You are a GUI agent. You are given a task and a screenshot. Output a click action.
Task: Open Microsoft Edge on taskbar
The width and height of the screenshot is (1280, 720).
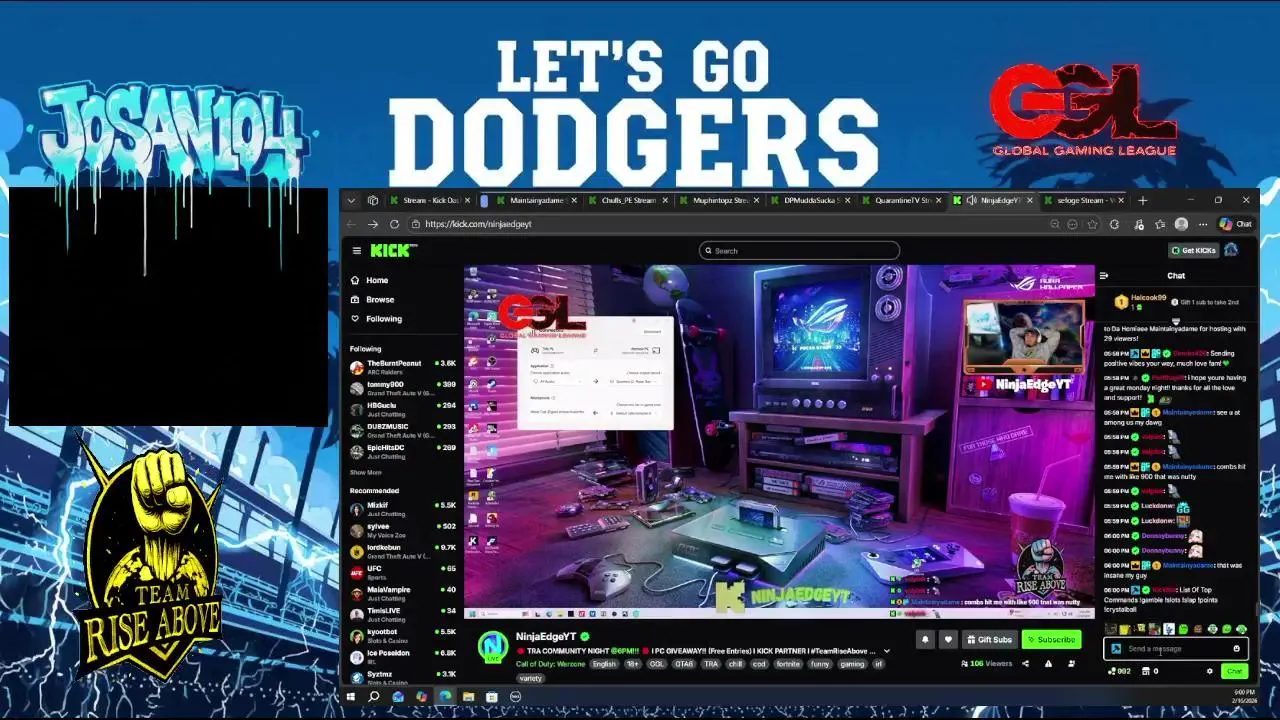(445, 696)
